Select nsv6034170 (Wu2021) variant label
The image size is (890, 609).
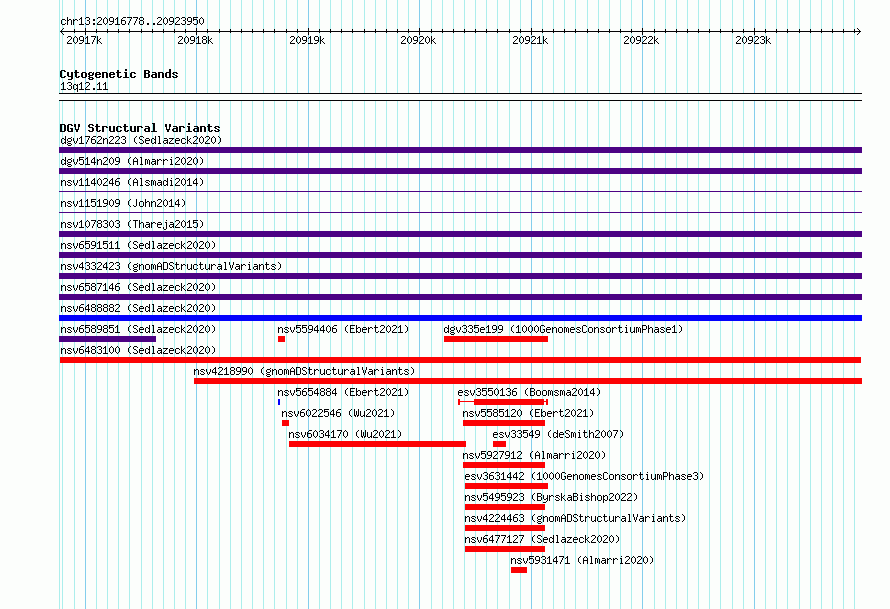coord(345,434)
